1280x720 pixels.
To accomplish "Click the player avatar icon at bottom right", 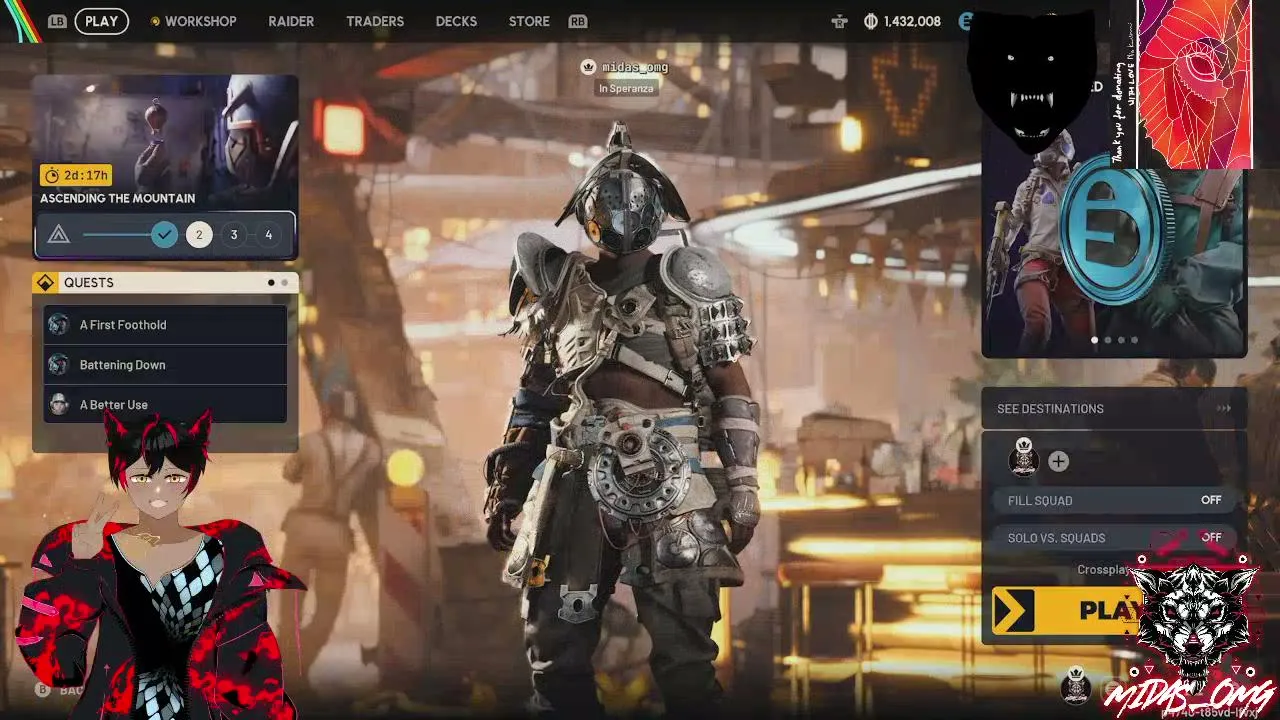I will 1075,685.
